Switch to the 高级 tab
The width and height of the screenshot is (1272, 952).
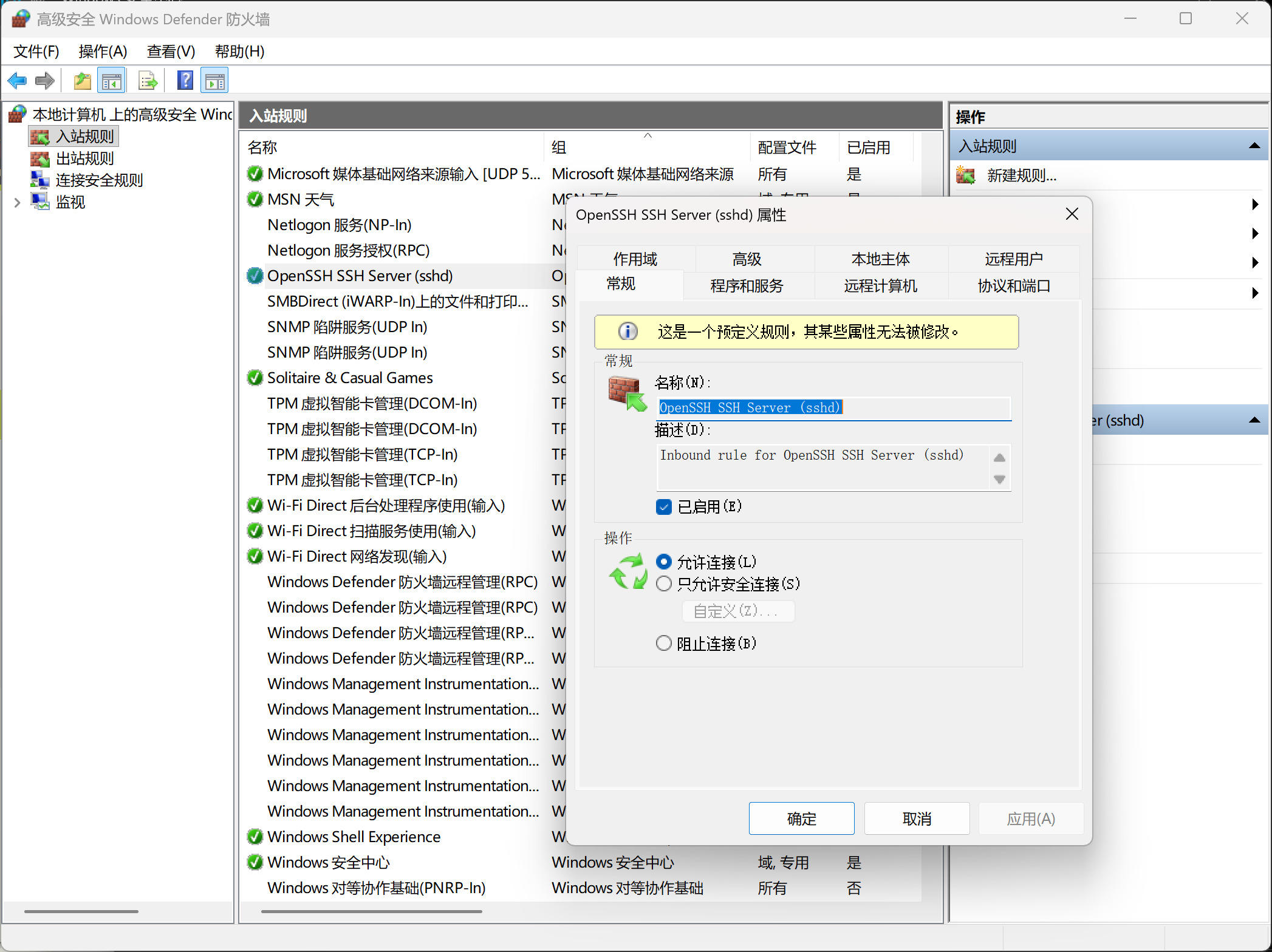pos(747,259)
